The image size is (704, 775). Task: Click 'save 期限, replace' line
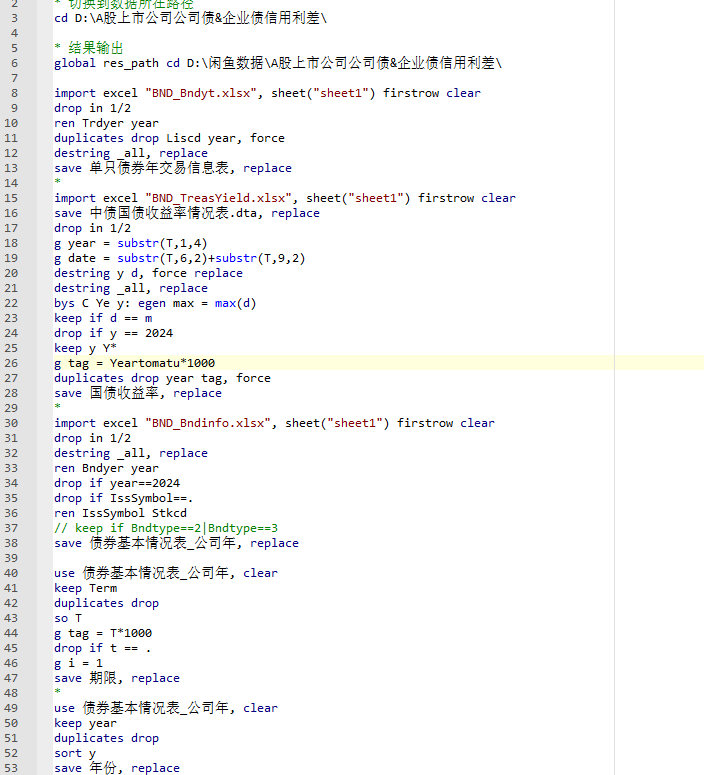[x=117, y=678]
